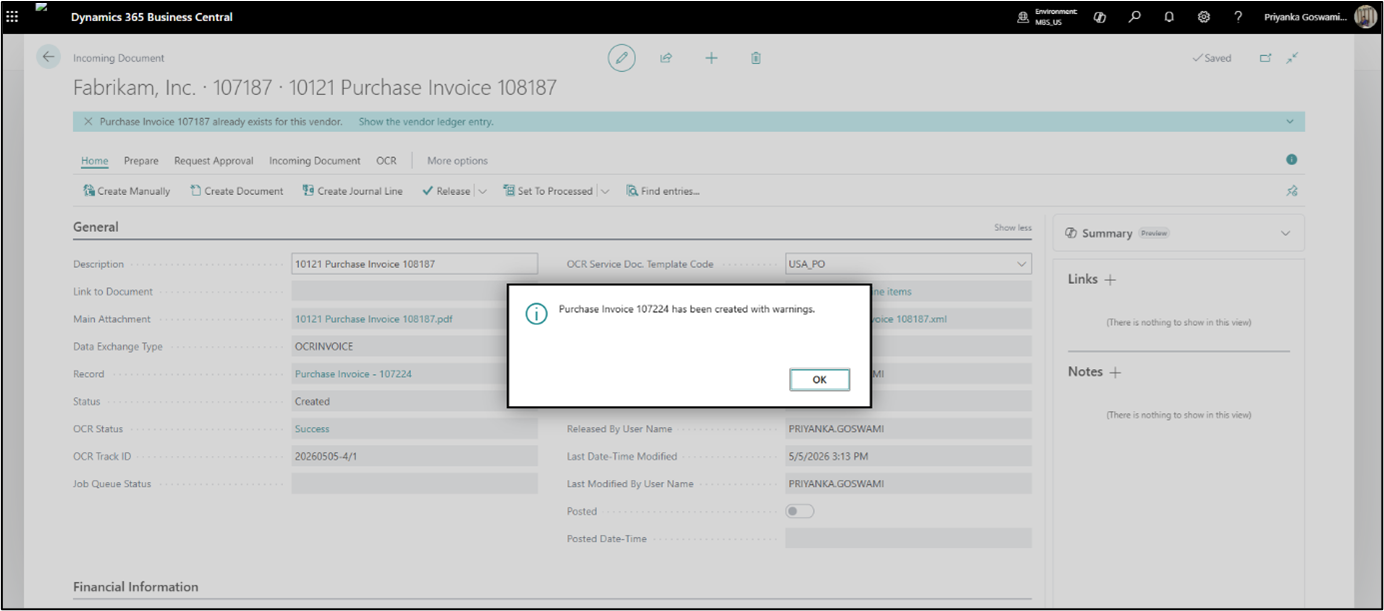Click the search magnifier icon
Screen dimensions: 1384x611
(x=1134, y=17)
